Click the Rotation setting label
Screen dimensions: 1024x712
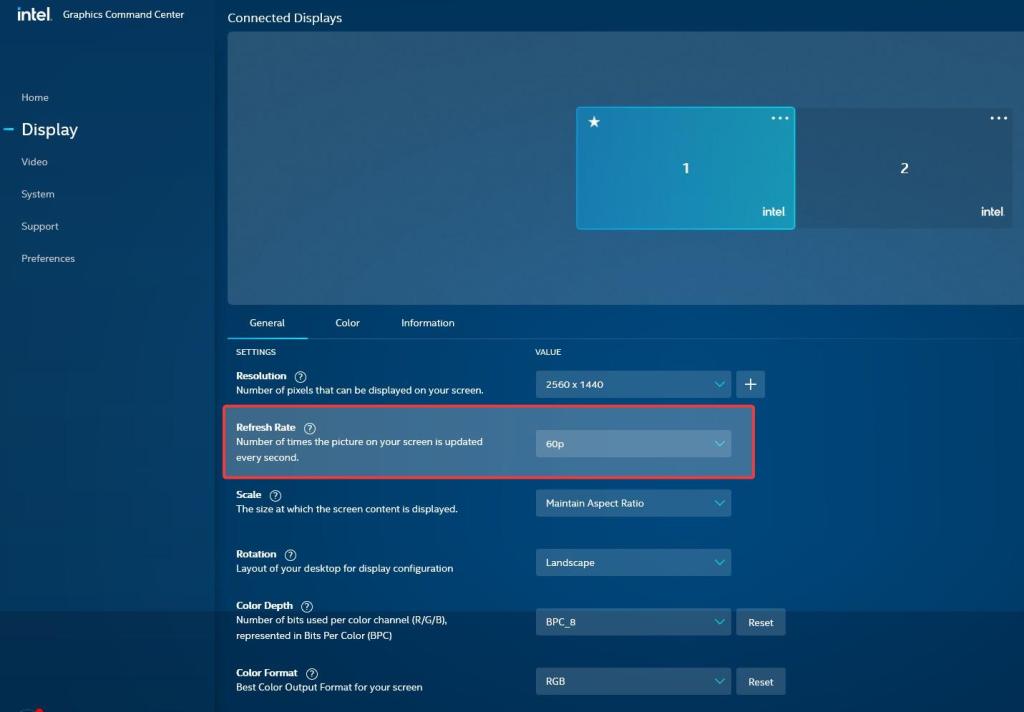point(256,554)
